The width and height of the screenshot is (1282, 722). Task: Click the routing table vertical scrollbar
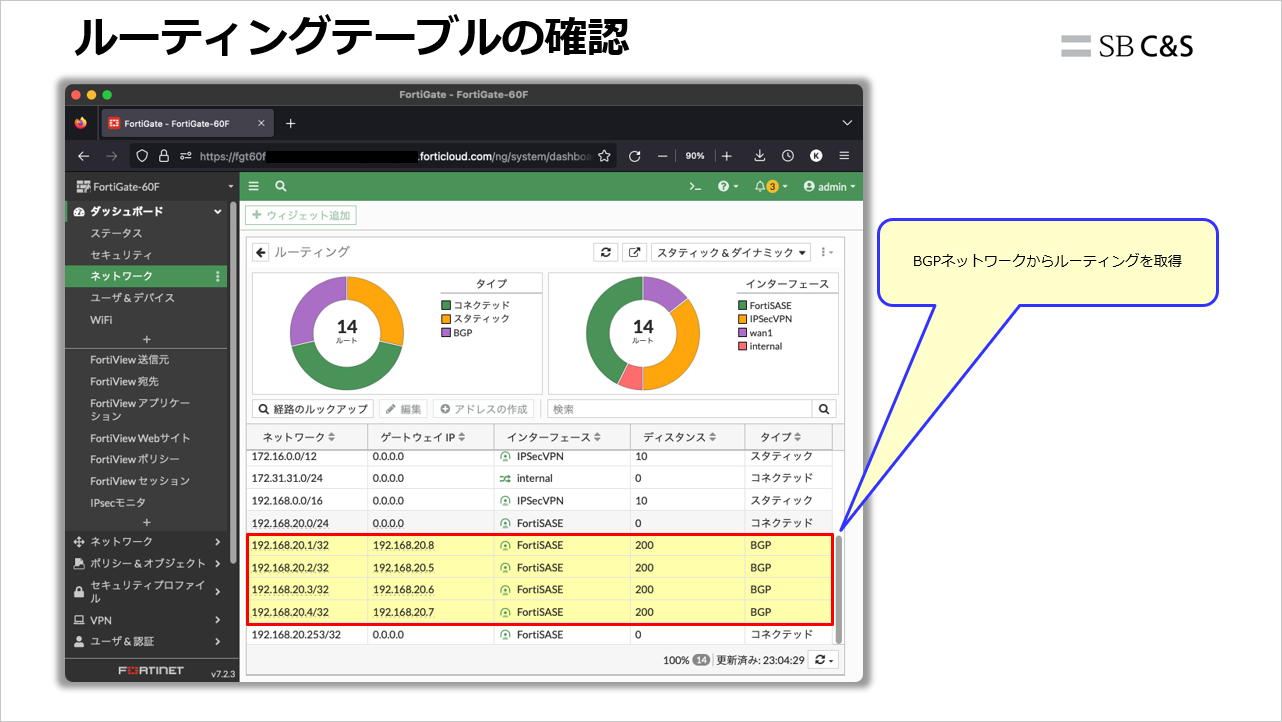[x=839, y=590]
